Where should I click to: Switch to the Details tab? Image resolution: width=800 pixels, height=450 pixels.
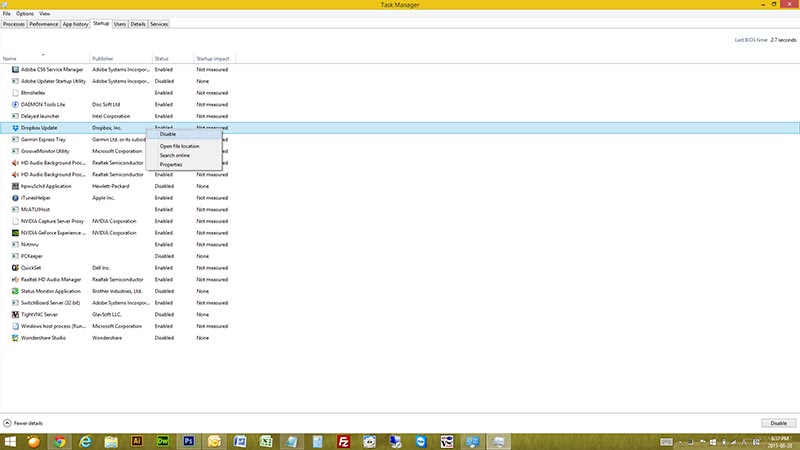pos(138,24)
